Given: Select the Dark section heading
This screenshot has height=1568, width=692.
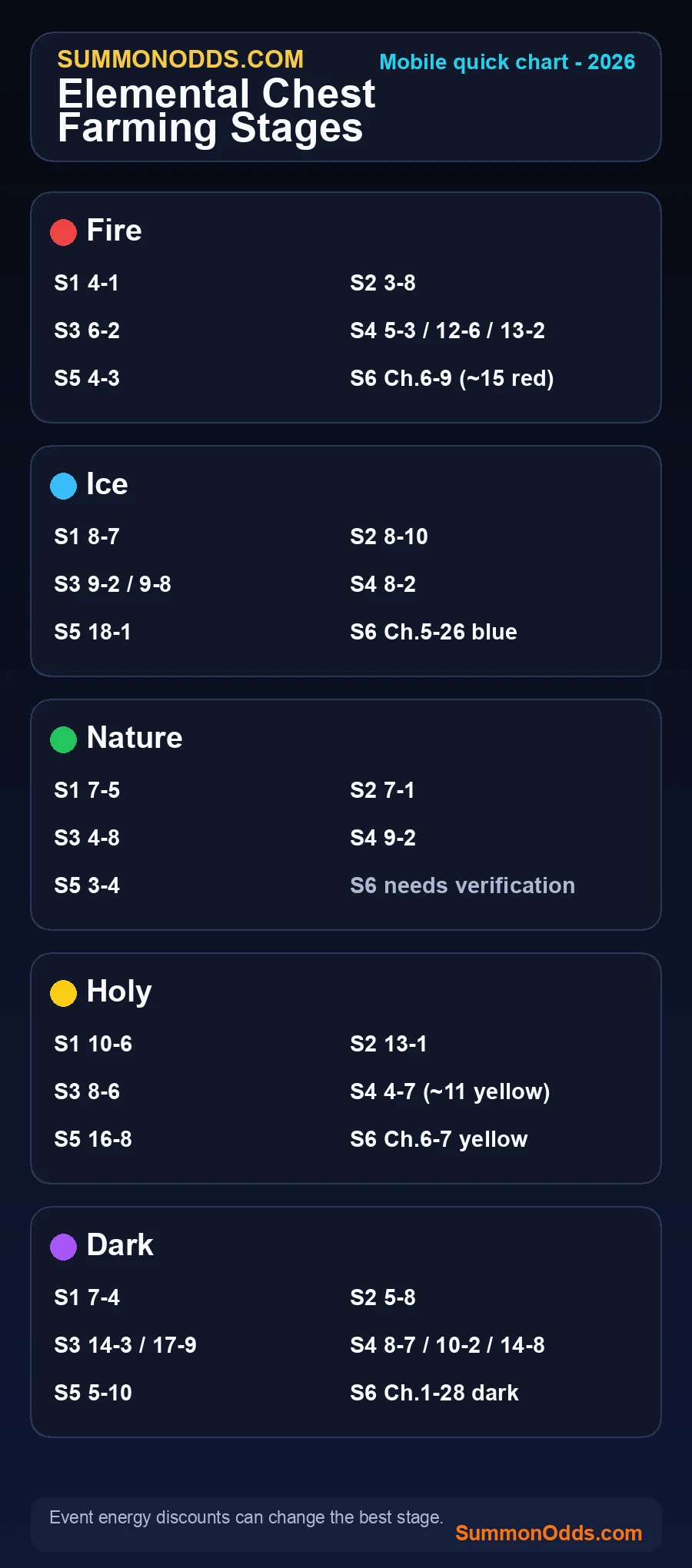Looking at the screenshot, I should (120, 1245).
